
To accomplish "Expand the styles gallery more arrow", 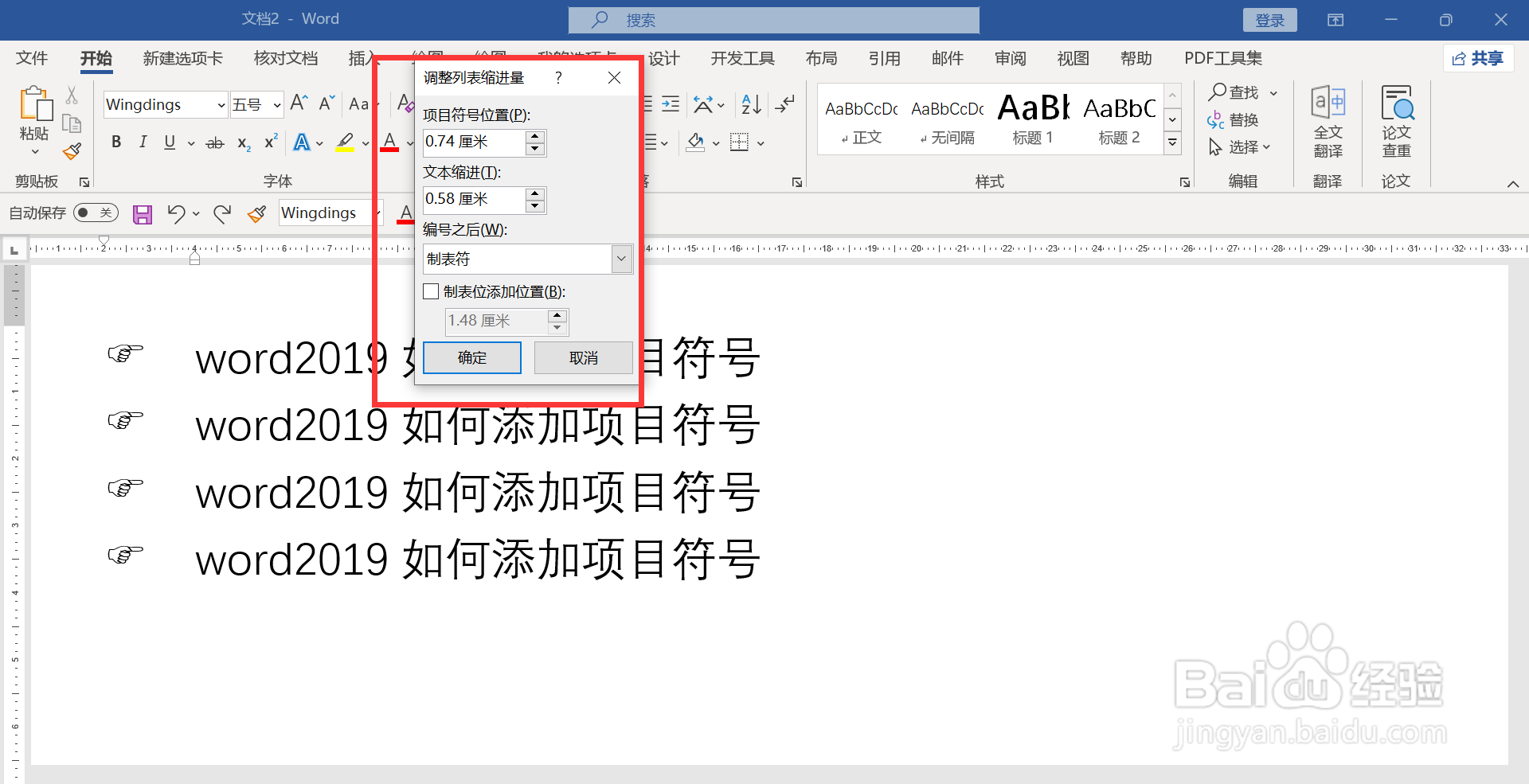I will pos(1172,143).
